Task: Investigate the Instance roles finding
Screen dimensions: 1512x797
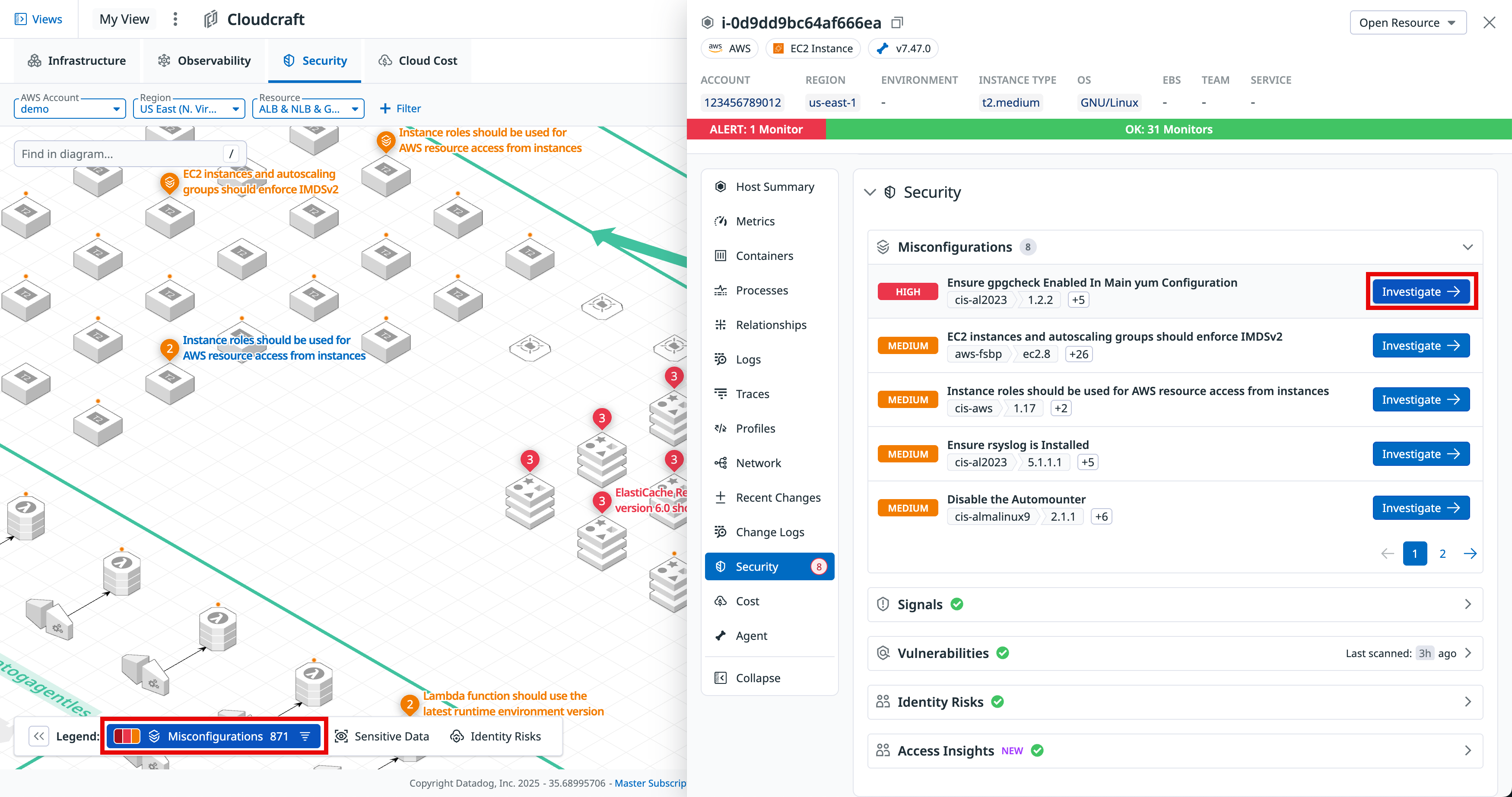Action: (x=1421, y=399)
